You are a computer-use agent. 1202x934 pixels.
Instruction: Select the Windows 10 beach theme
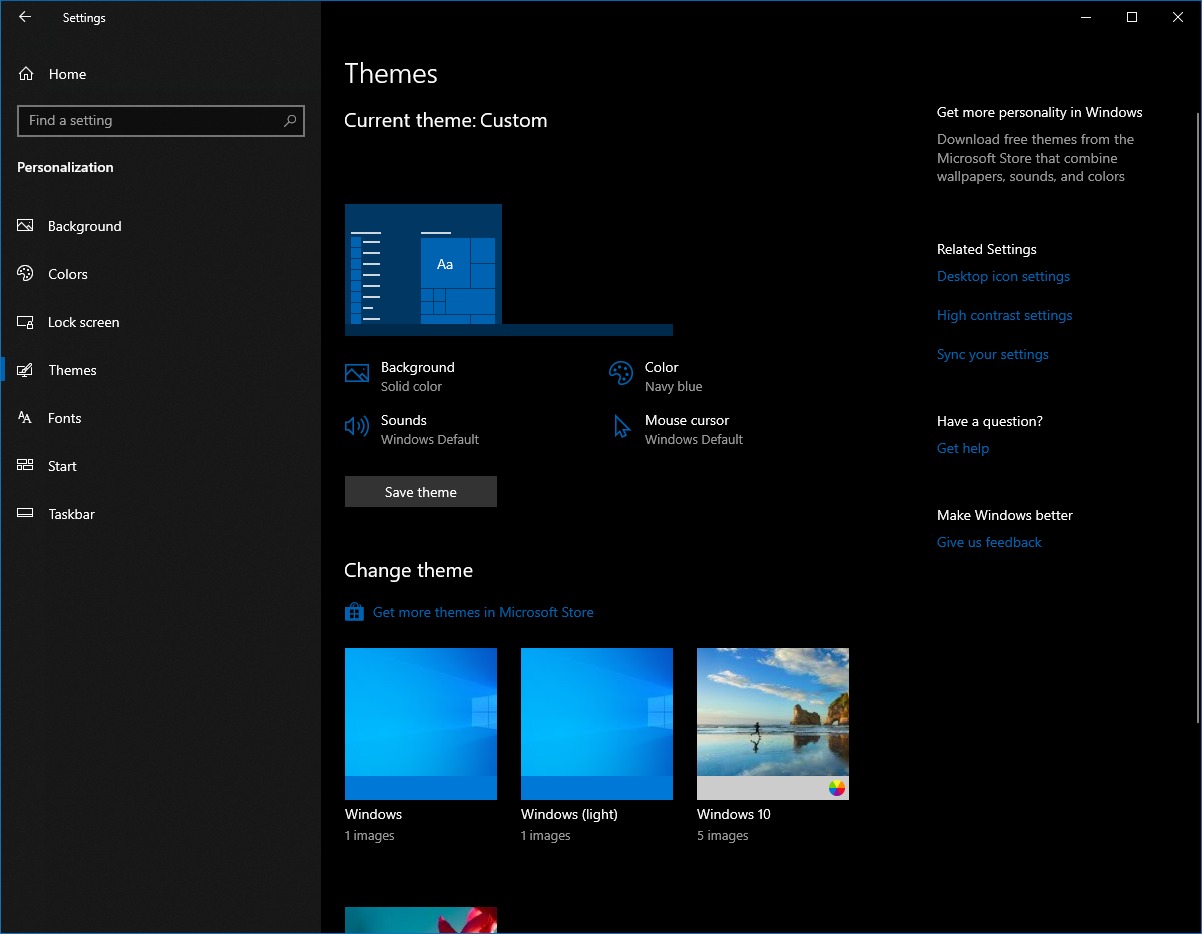click(x=773, y=724)
